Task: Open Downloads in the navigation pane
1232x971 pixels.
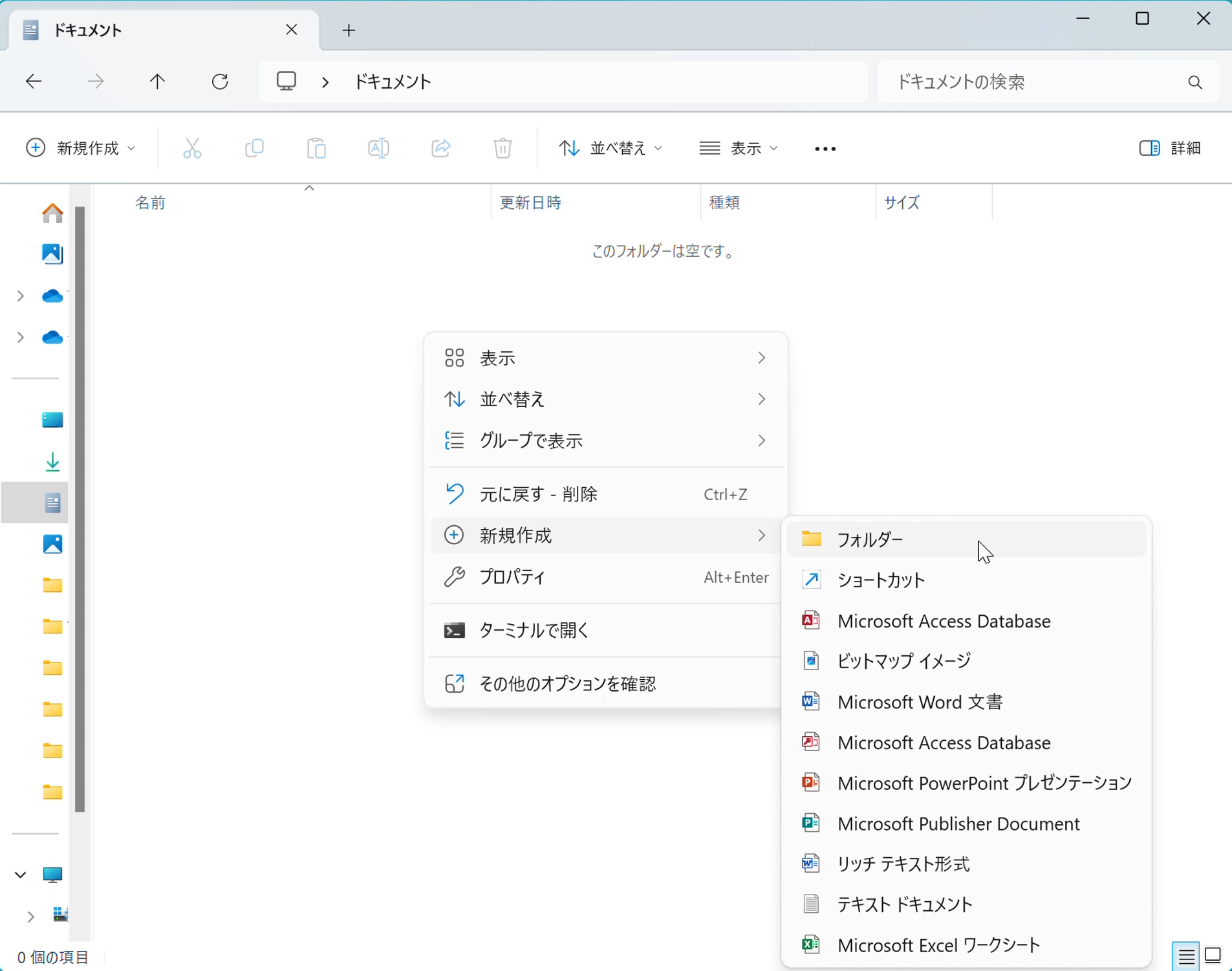Action: click(52, 461)
